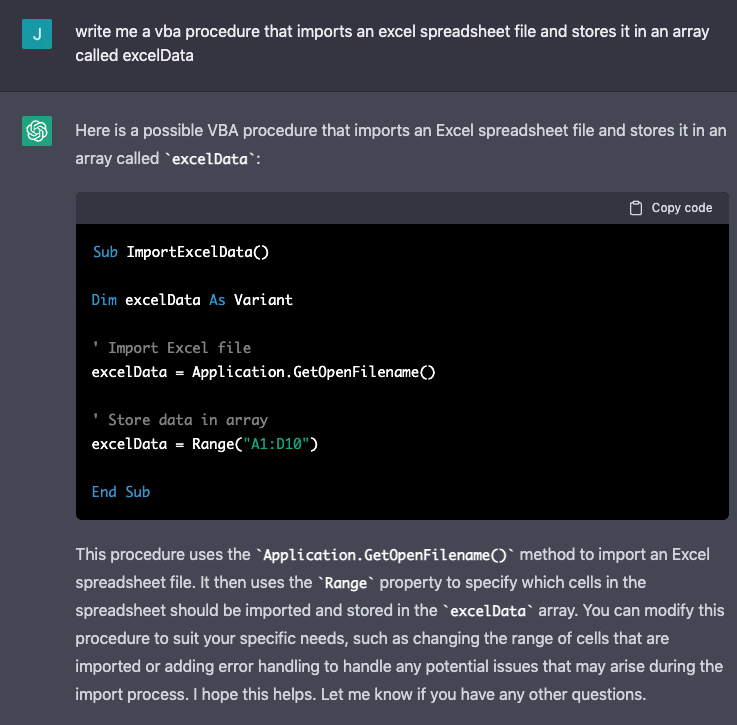Click the ChatGPT logo avatar
This screenshot has height=725, width=737.
pyautogui.click(x=37, y=131)
